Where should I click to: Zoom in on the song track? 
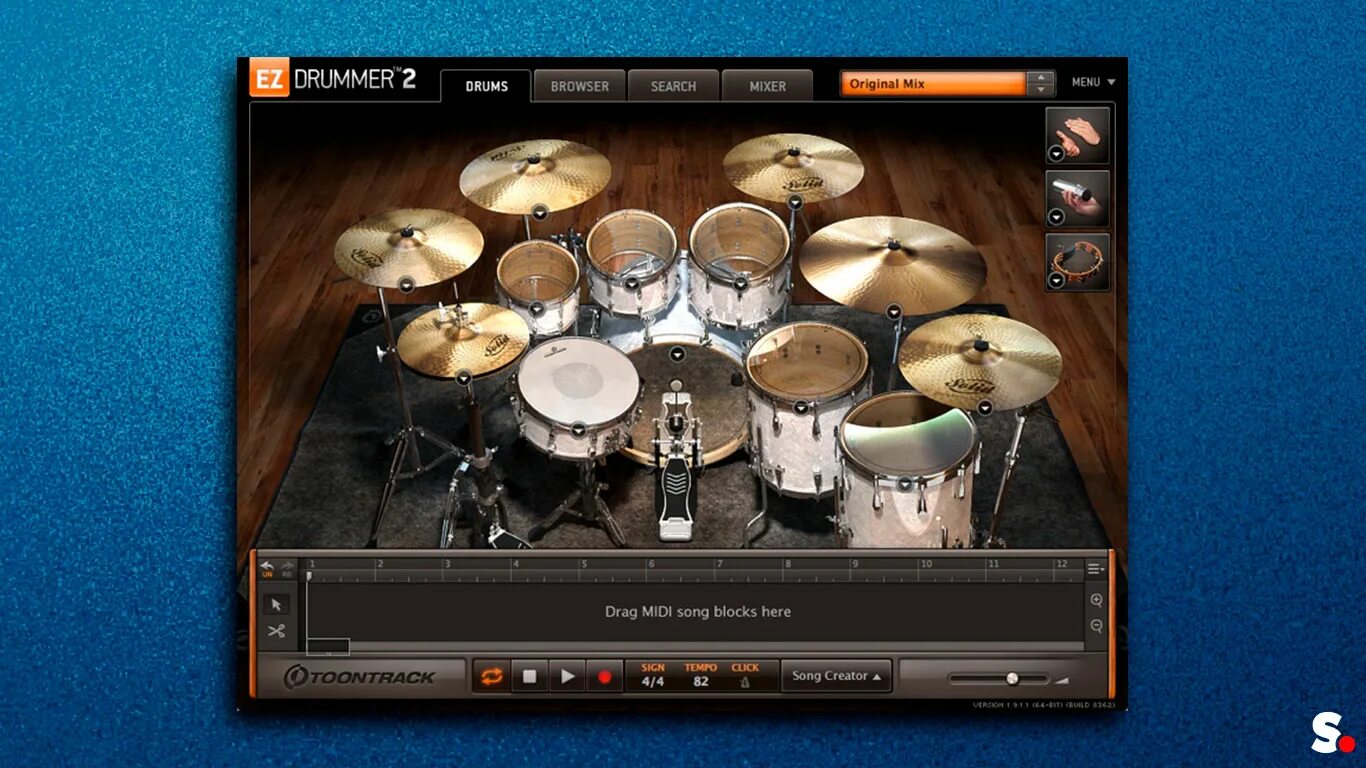point(1096,600)
